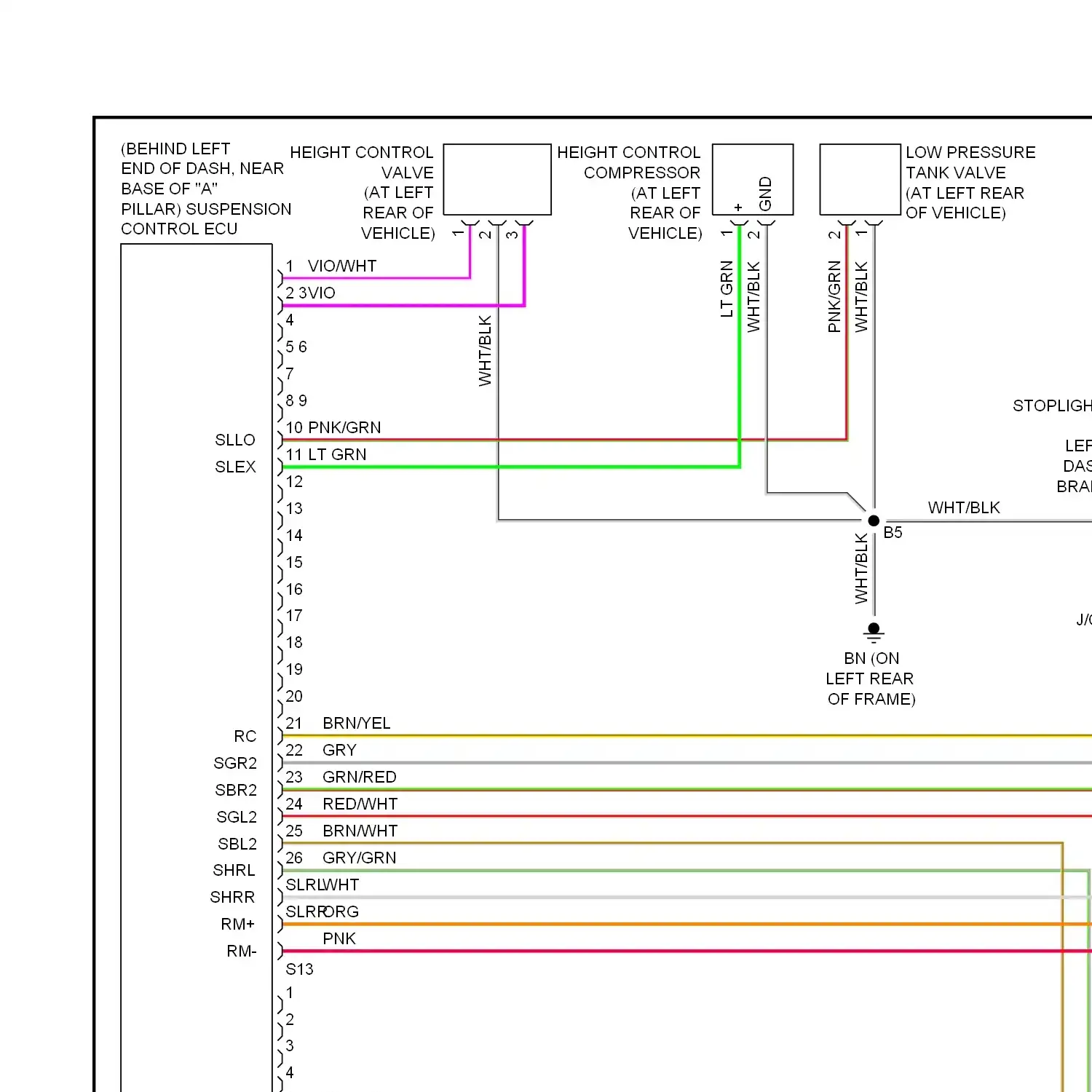Click ECU pin number 15
Viewport: 1092px width, 1092px height.
point(294,562)
